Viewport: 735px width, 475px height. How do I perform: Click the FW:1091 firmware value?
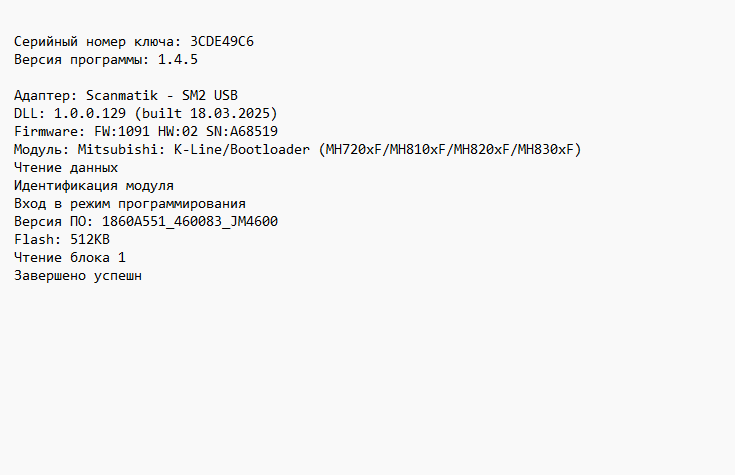(120, 132)
